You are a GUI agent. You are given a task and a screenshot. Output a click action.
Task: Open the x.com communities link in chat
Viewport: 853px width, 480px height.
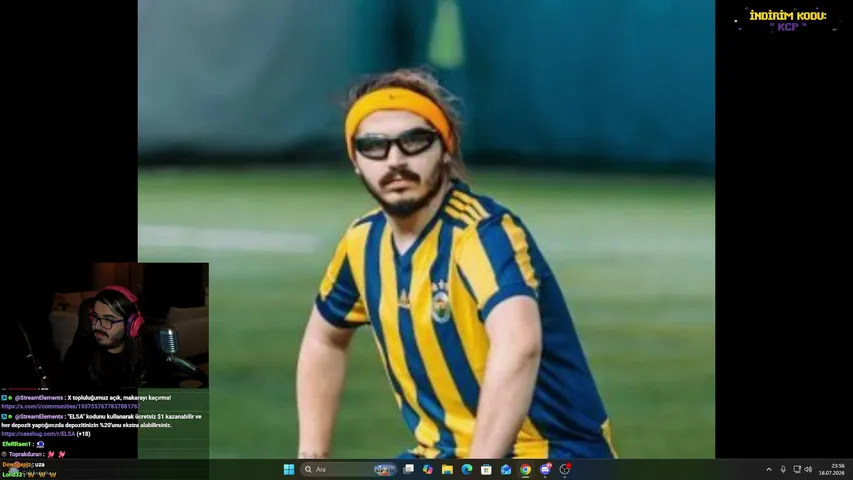click(71, 407)
